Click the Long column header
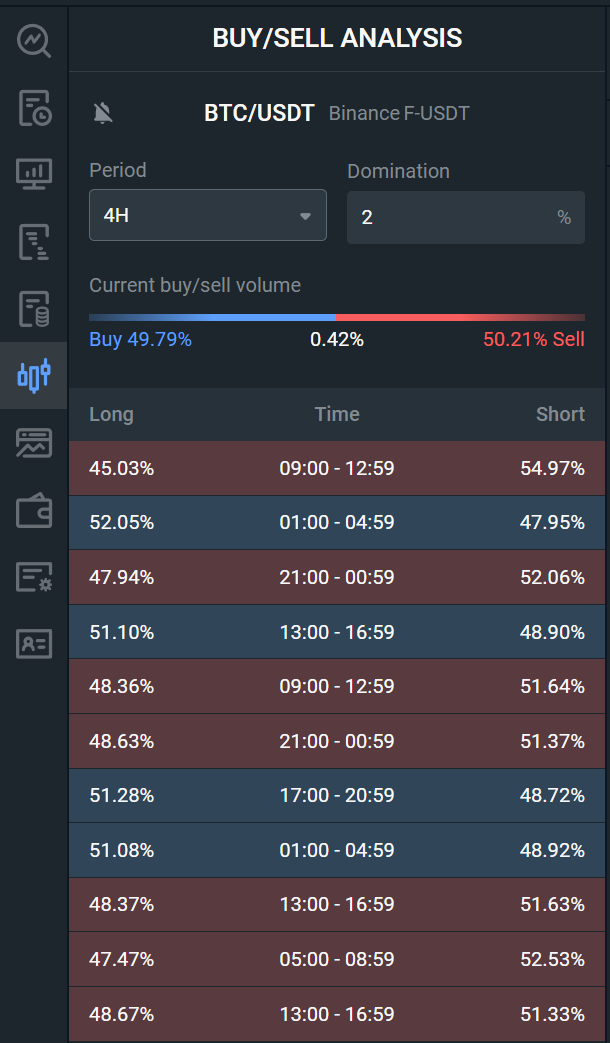Viewport: 610px width, 1043px height. 111,414
